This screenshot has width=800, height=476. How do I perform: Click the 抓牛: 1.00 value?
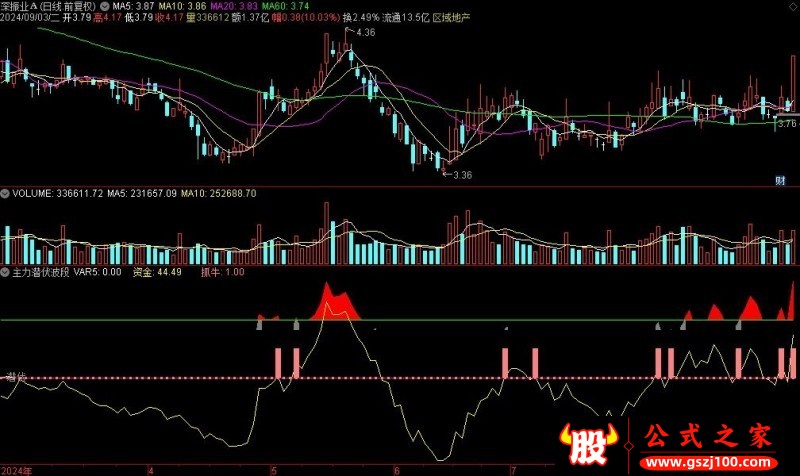tap(222, 272)
